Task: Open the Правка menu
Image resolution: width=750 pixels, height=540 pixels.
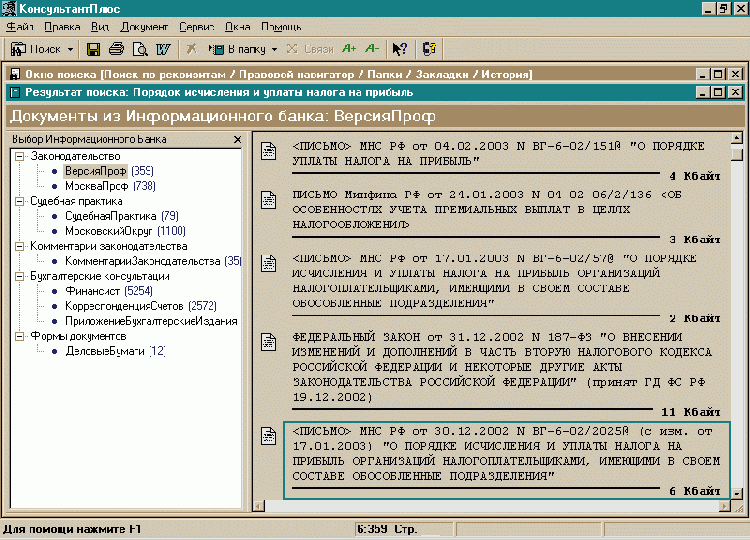Action: pyautogui.click(x=62, y=27)
